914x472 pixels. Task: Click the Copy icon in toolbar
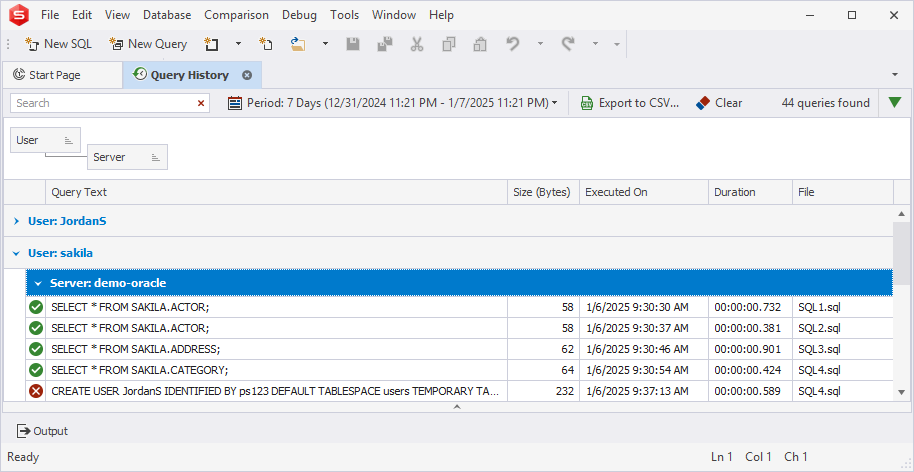(x=448, y=44)
